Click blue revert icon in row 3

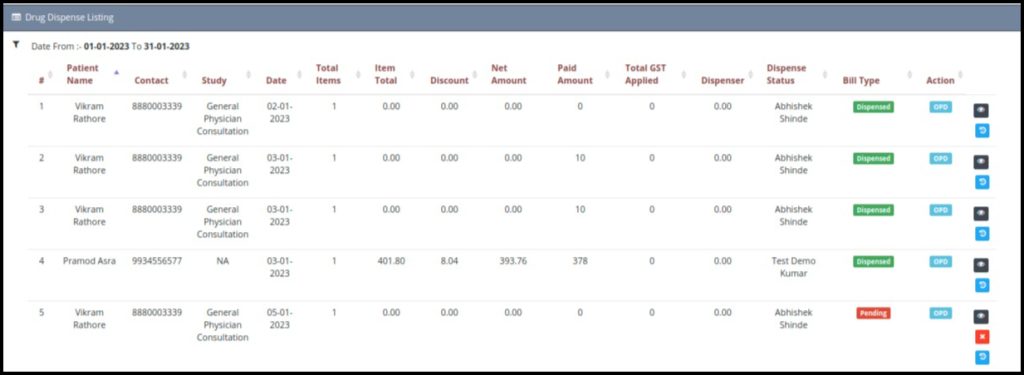click(982, 234)
